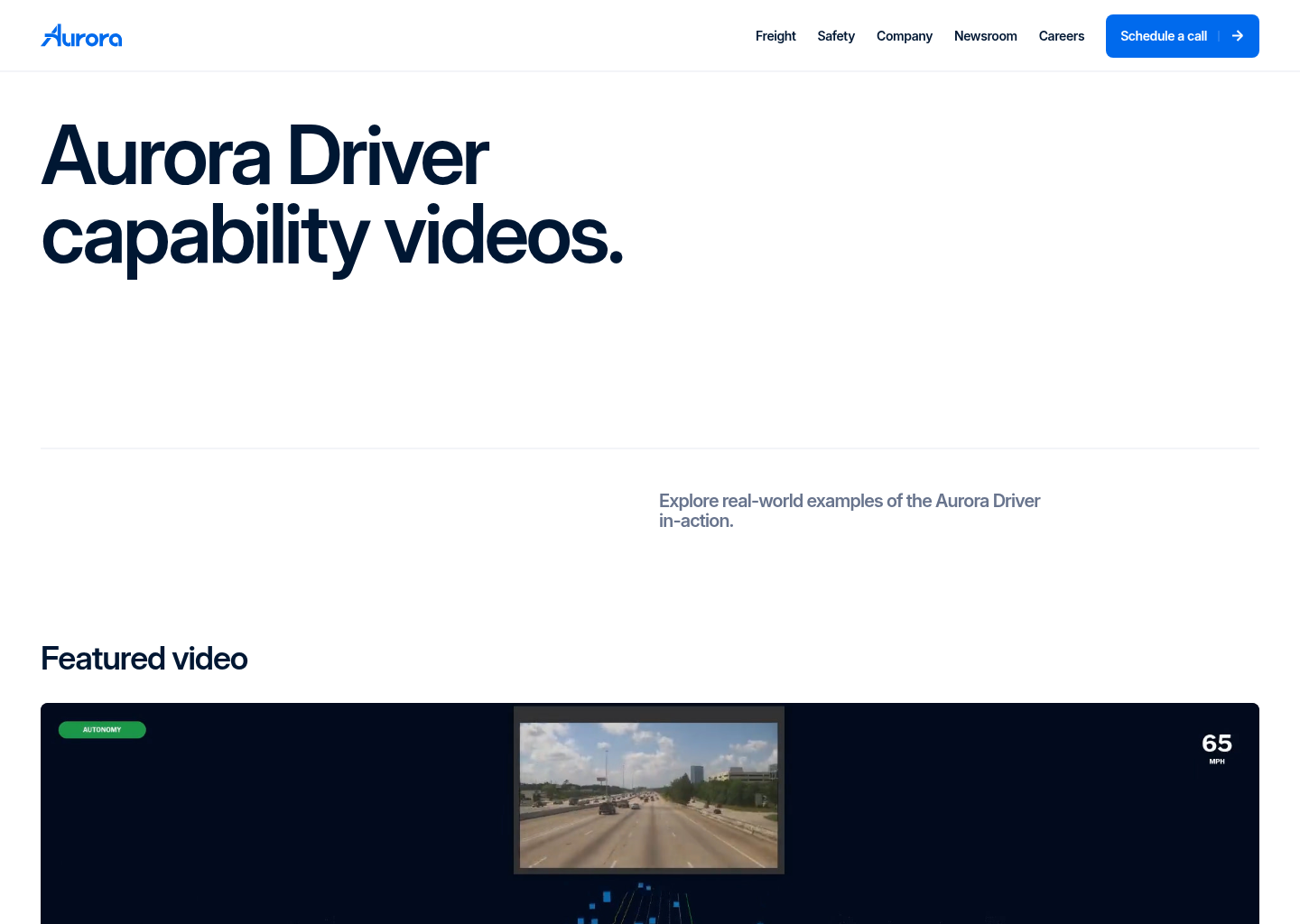The image size is (1300, 924).
Task: Click the highway camera inset in the video
Action: click(x=649, y=790)
